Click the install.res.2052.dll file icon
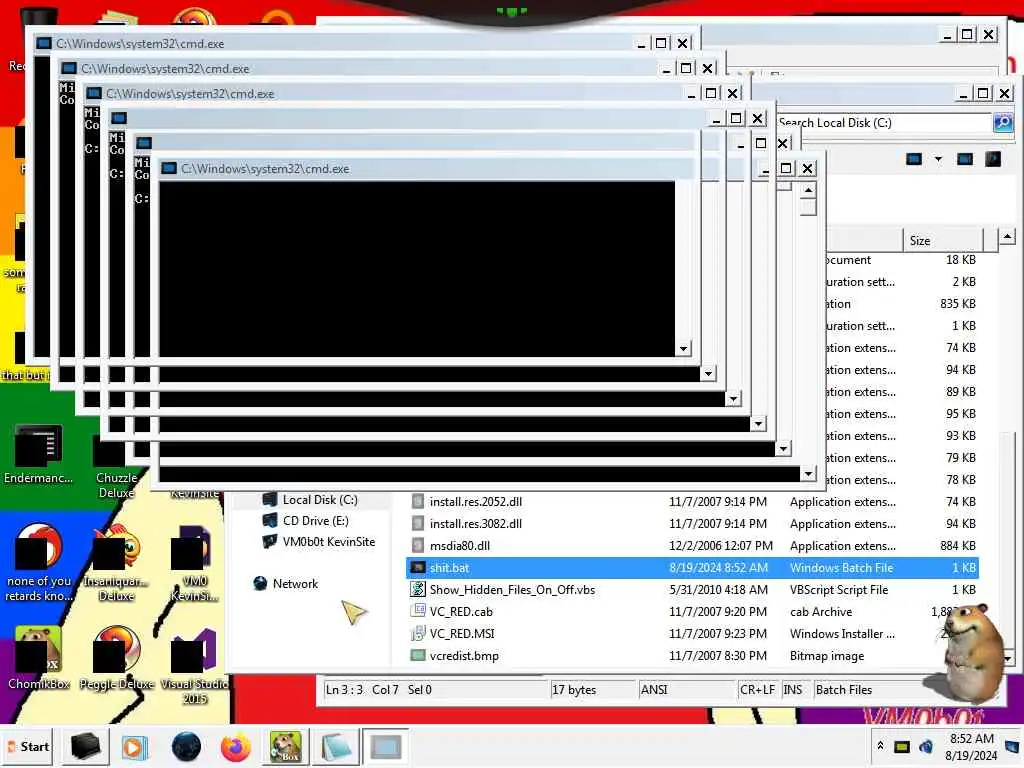The height and width of the screenshot is (768, 1024). 418,502
